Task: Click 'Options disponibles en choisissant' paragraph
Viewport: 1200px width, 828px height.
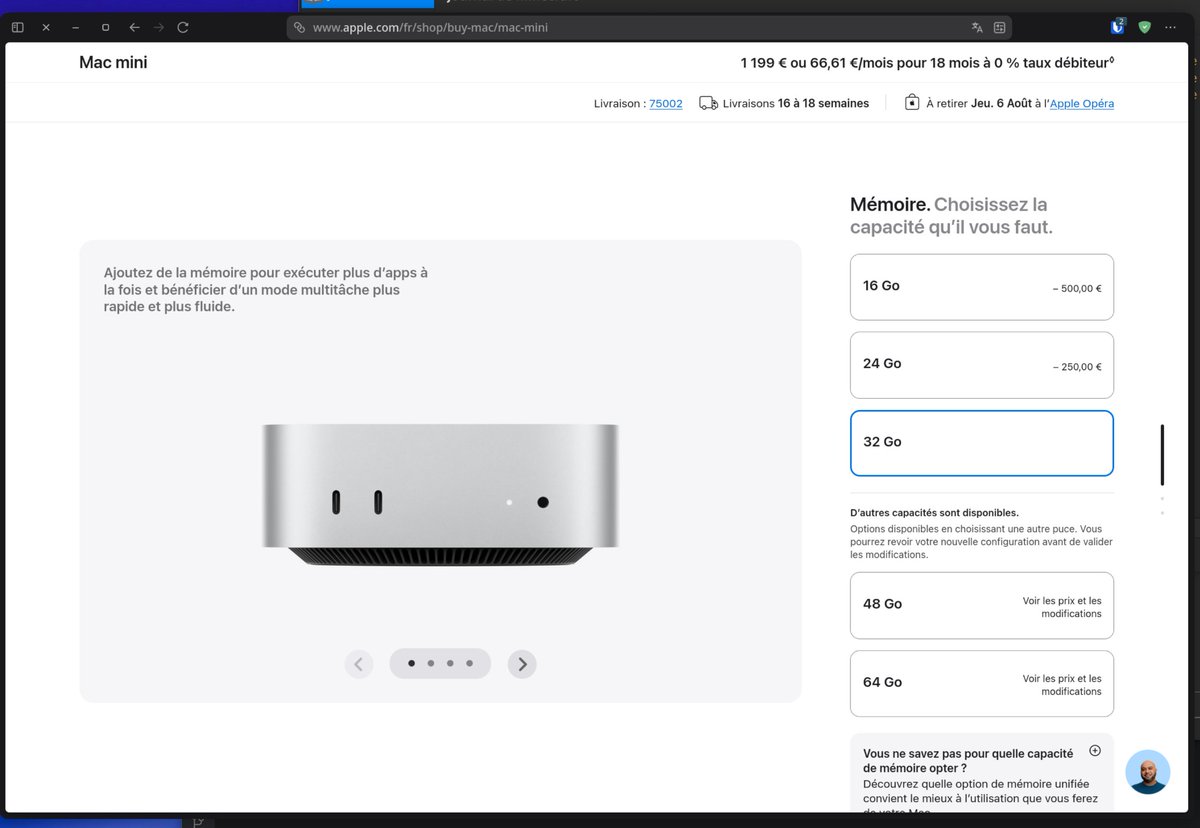Action: (x=981, y=542)
